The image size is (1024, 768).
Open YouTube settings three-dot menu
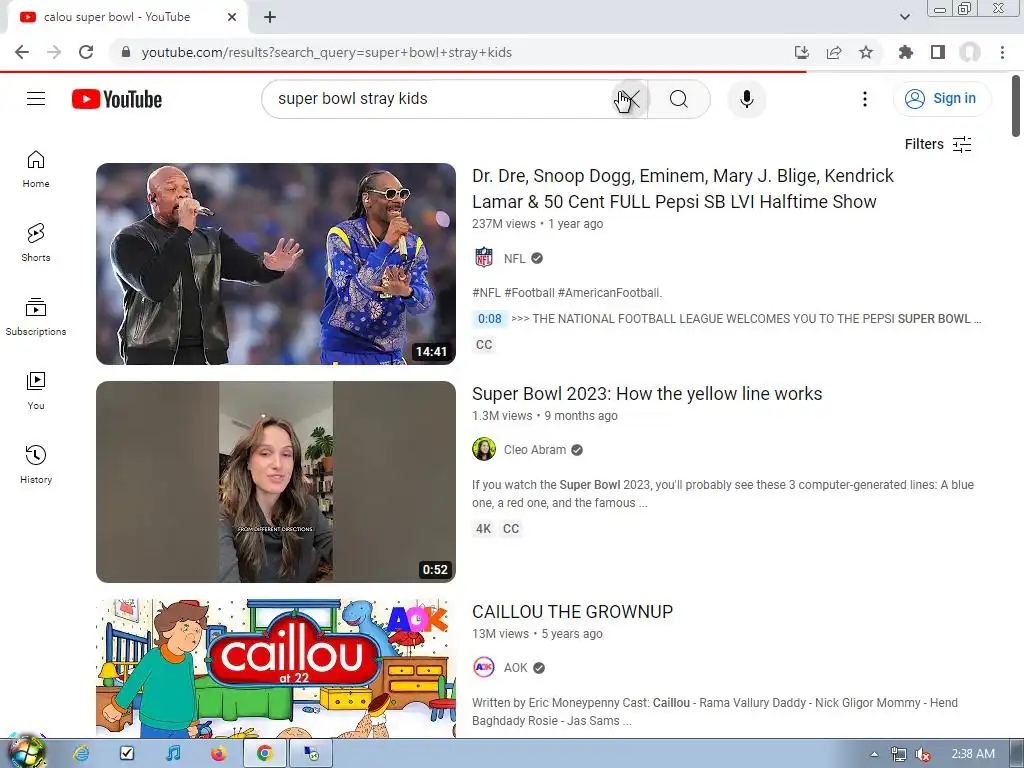(865, 99)
